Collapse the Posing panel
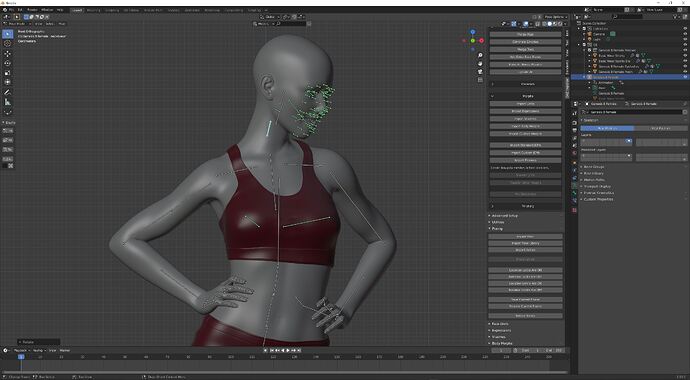This screenshot has width=690, height=380. point(496,229)
